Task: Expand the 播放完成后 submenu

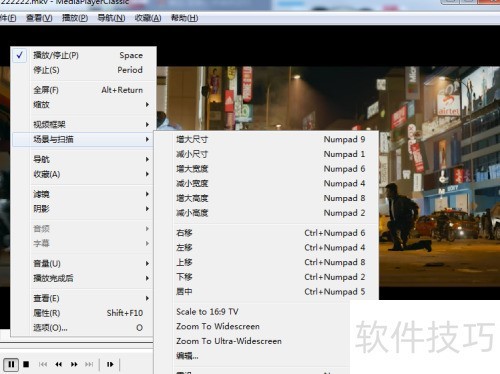Action: click(x=83, y=278)
